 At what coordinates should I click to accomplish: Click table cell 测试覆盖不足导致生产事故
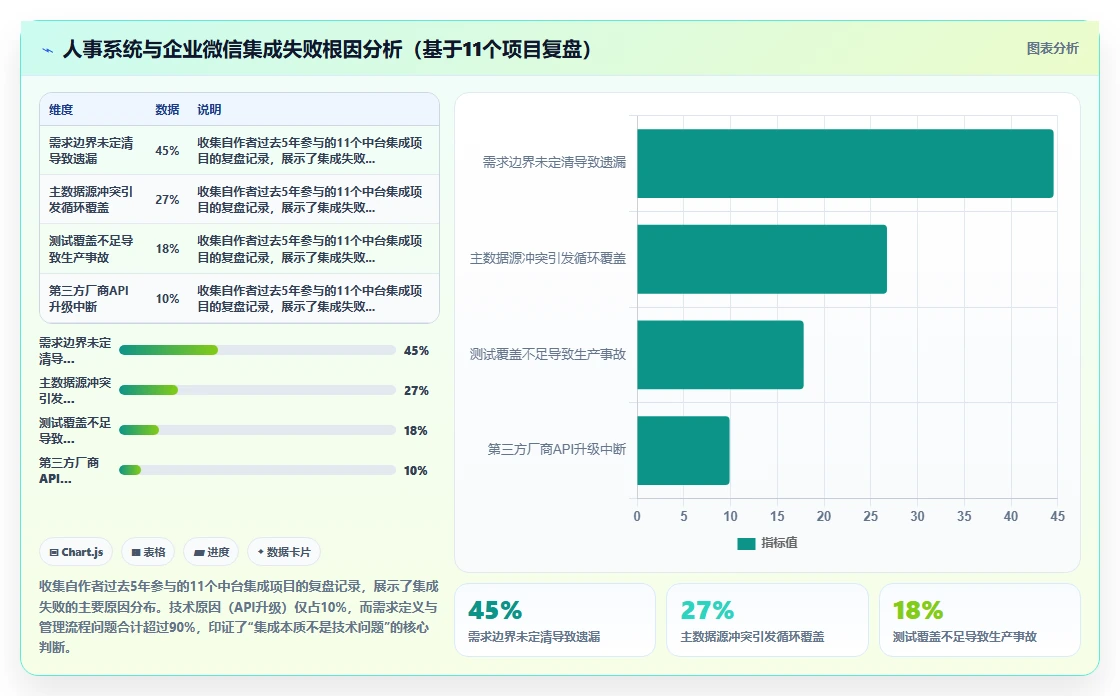tap(91, 249)
